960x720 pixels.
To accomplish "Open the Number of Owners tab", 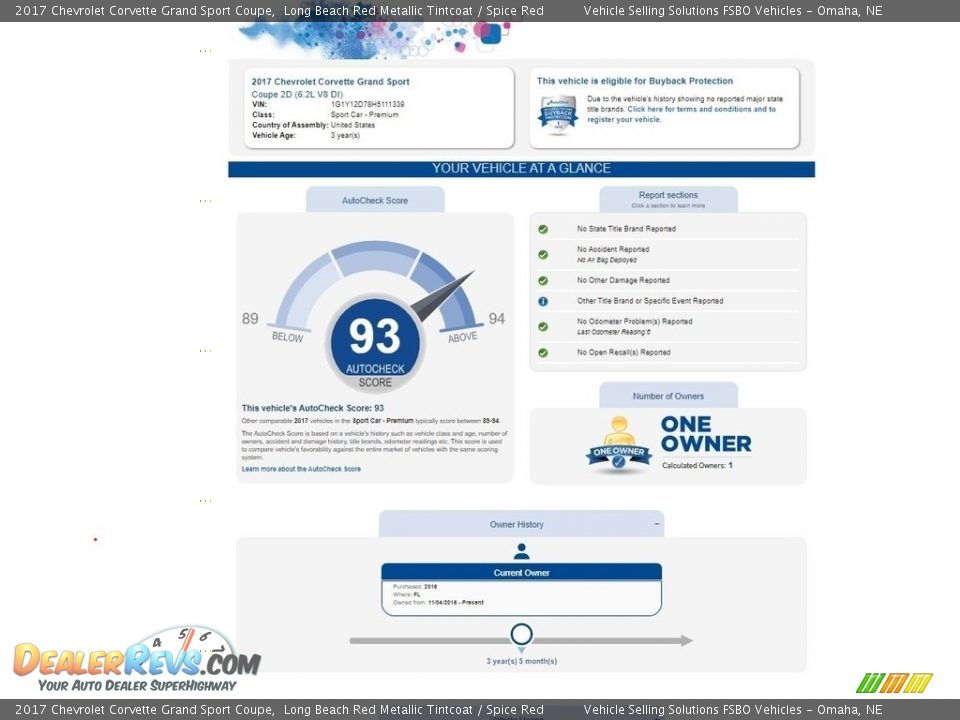I will (x=668, y=396).
